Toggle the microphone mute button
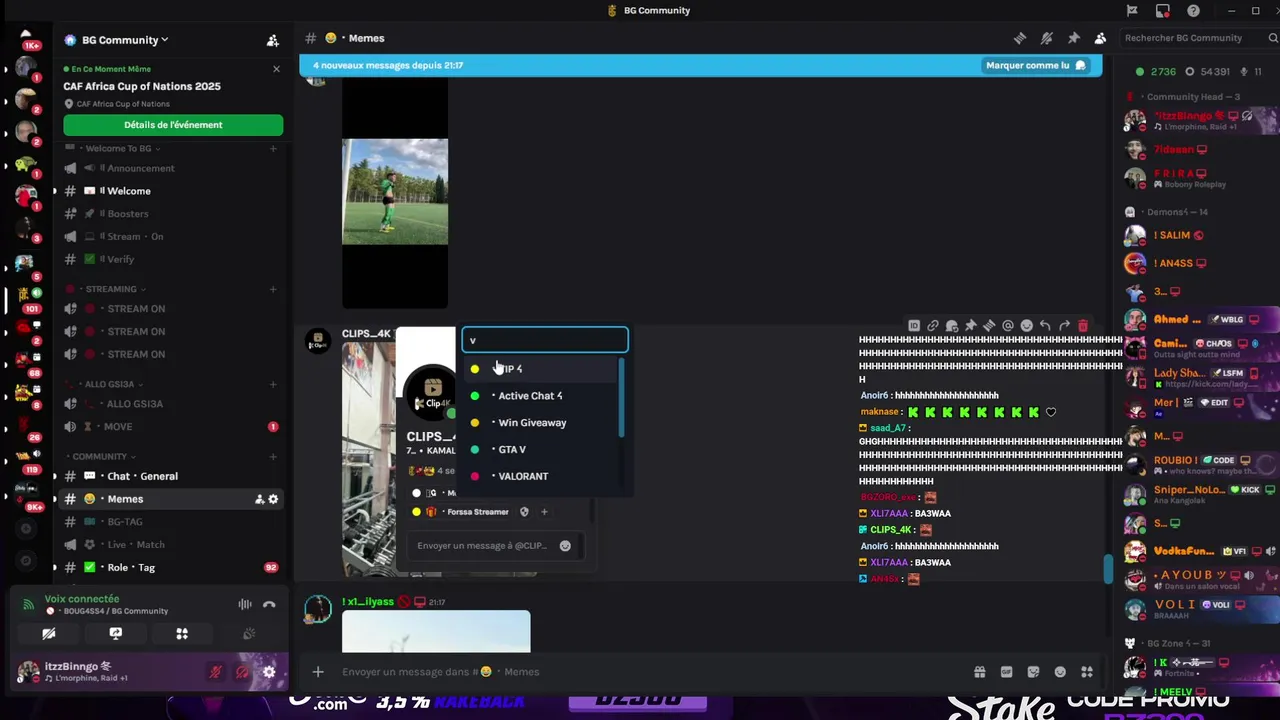This screenshot has height=720, width=1280. tap(215, 672)
